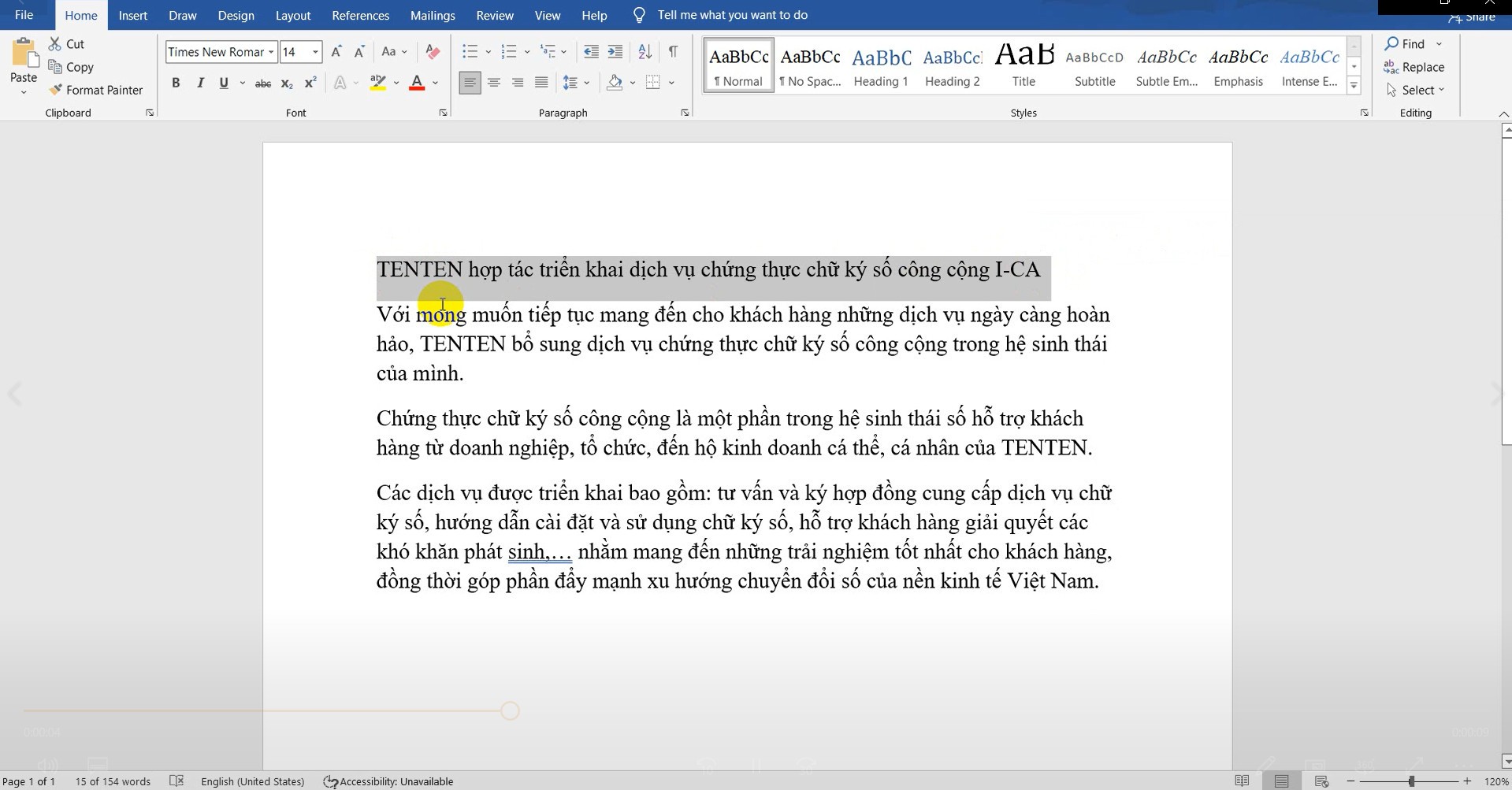Image resolution: width=1512 pixels, height=790 pixels.
Task: Cut the selected text
Action: click(67, 44)
